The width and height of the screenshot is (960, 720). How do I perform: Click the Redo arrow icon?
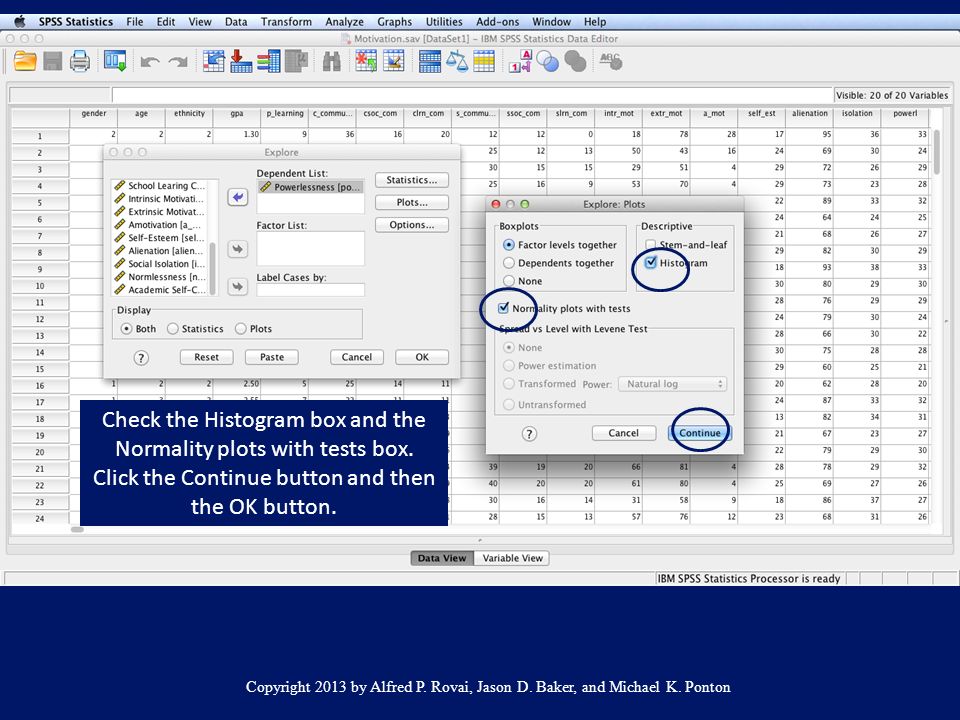tap(178, 62)
